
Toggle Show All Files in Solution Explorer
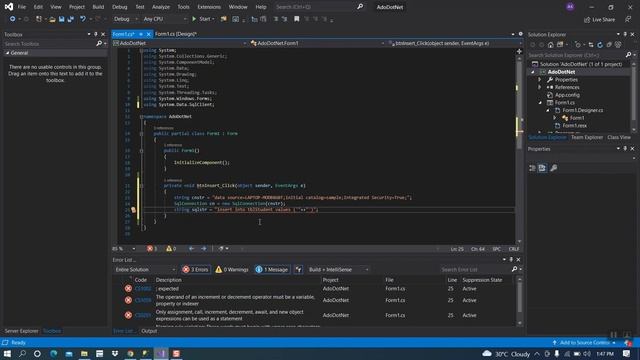[618, 44]
